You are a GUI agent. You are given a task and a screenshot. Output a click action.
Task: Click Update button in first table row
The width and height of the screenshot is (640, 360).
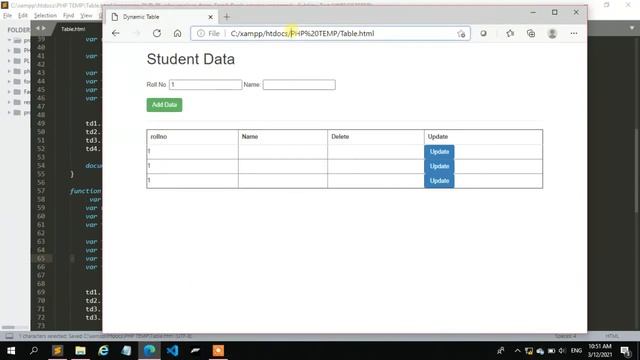tap(439, 152)
